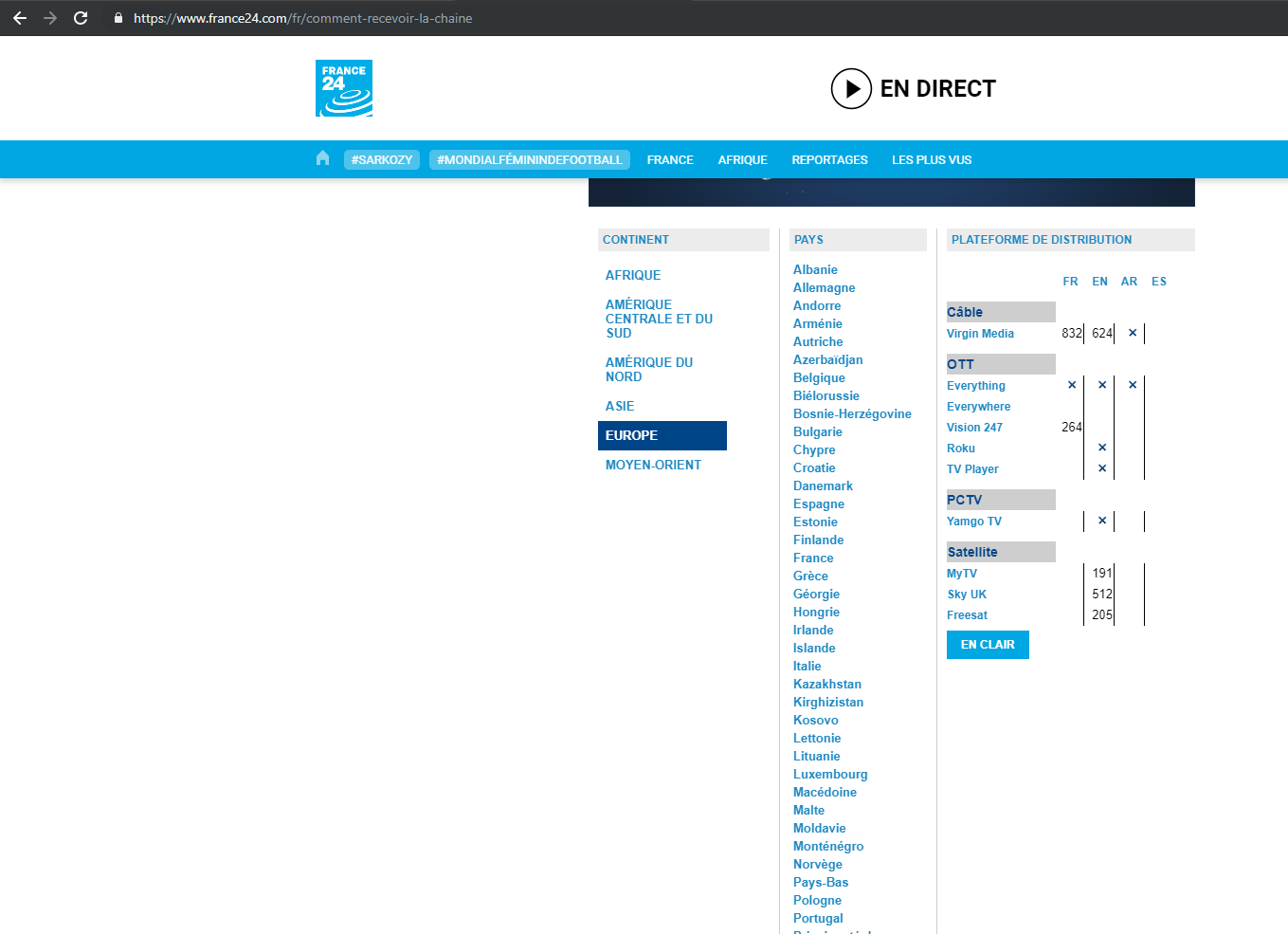Choose Kazakhstan in the country list
The height and width of the screenshot is (934, 1288).
click(827, 684)
